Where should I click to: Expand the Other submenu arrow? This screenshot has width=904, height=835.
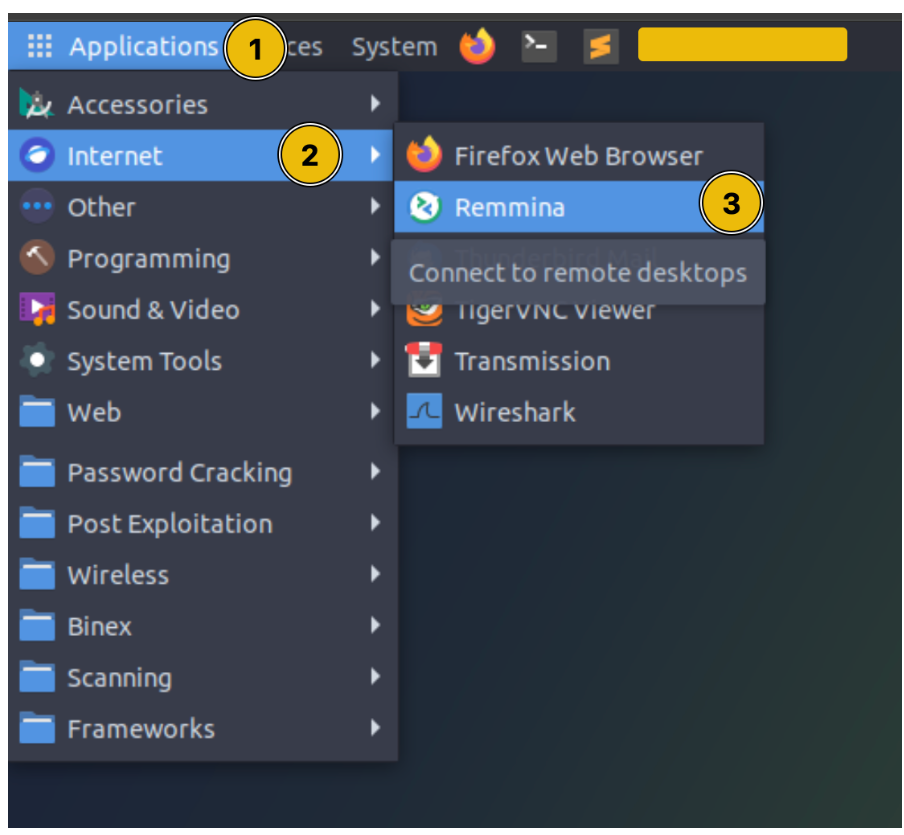375,206
